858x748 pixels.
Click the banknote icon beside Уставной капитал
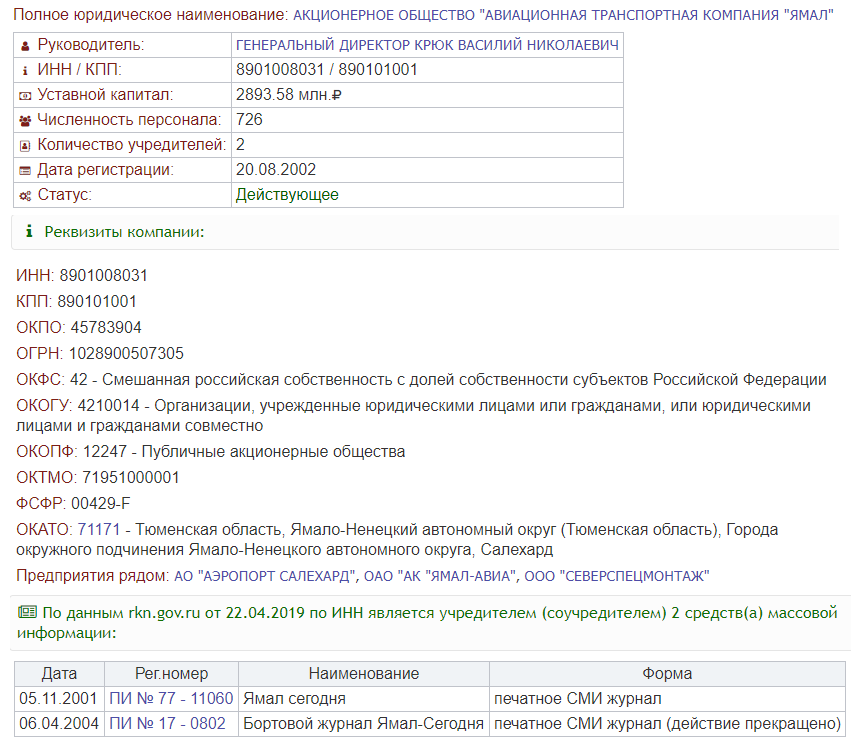pyautogui.click(x=25, y=96)
